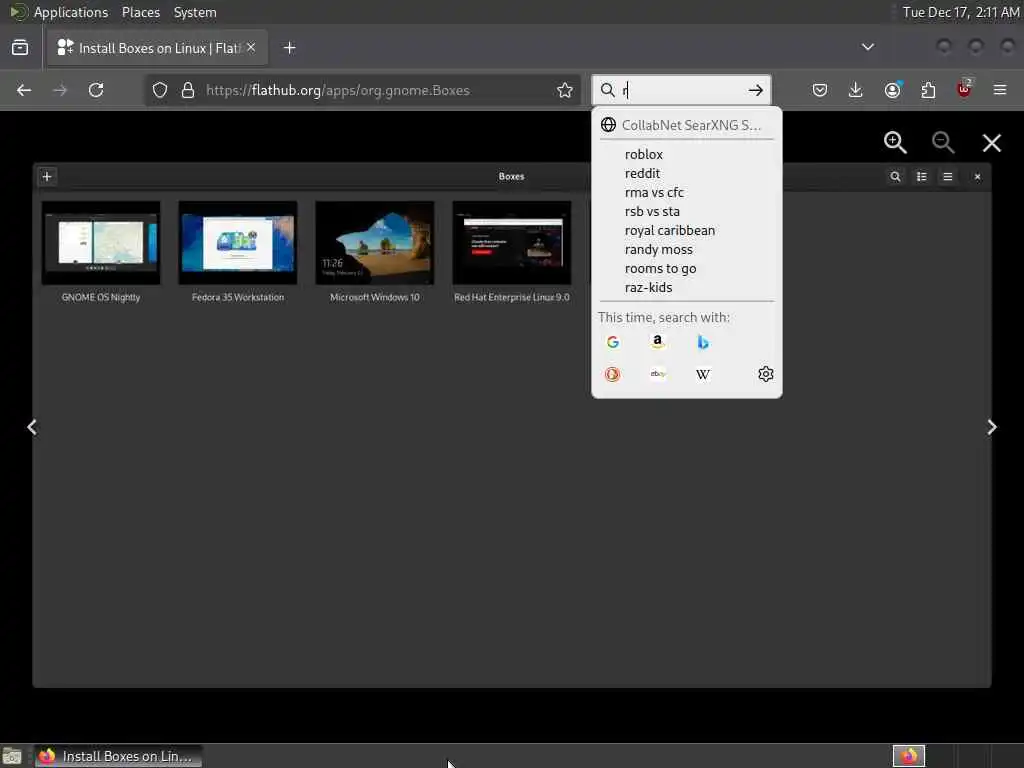The height and width of the screenshot is (768, 1024).
Task: Open the tracking protection shield icon
Action: click(x=160, y=90)
